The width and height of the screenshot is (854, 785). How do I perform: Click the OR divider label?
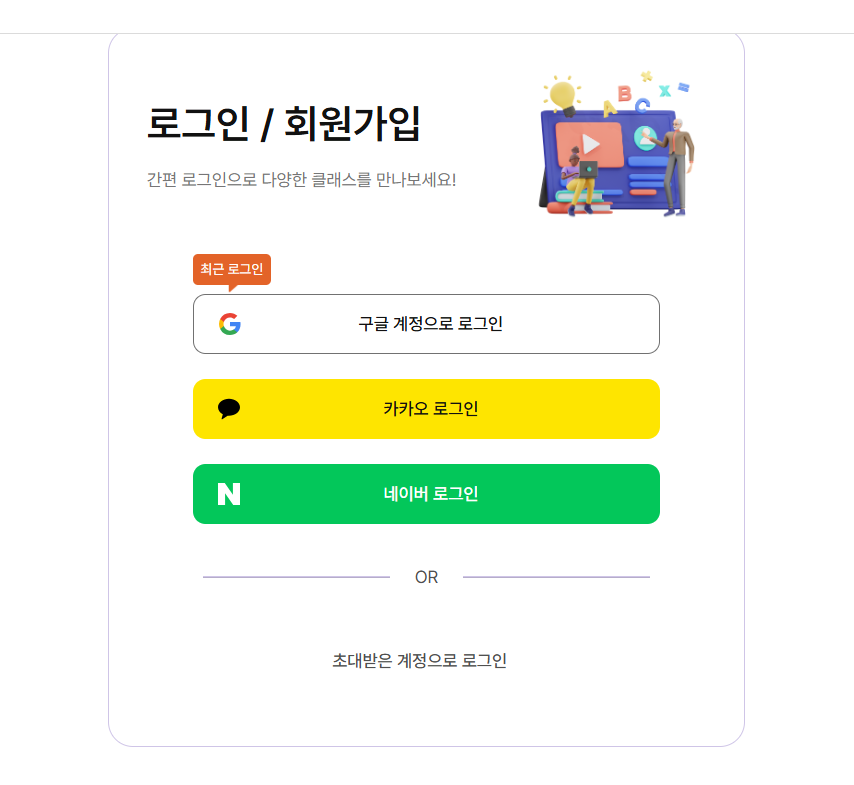426,577
